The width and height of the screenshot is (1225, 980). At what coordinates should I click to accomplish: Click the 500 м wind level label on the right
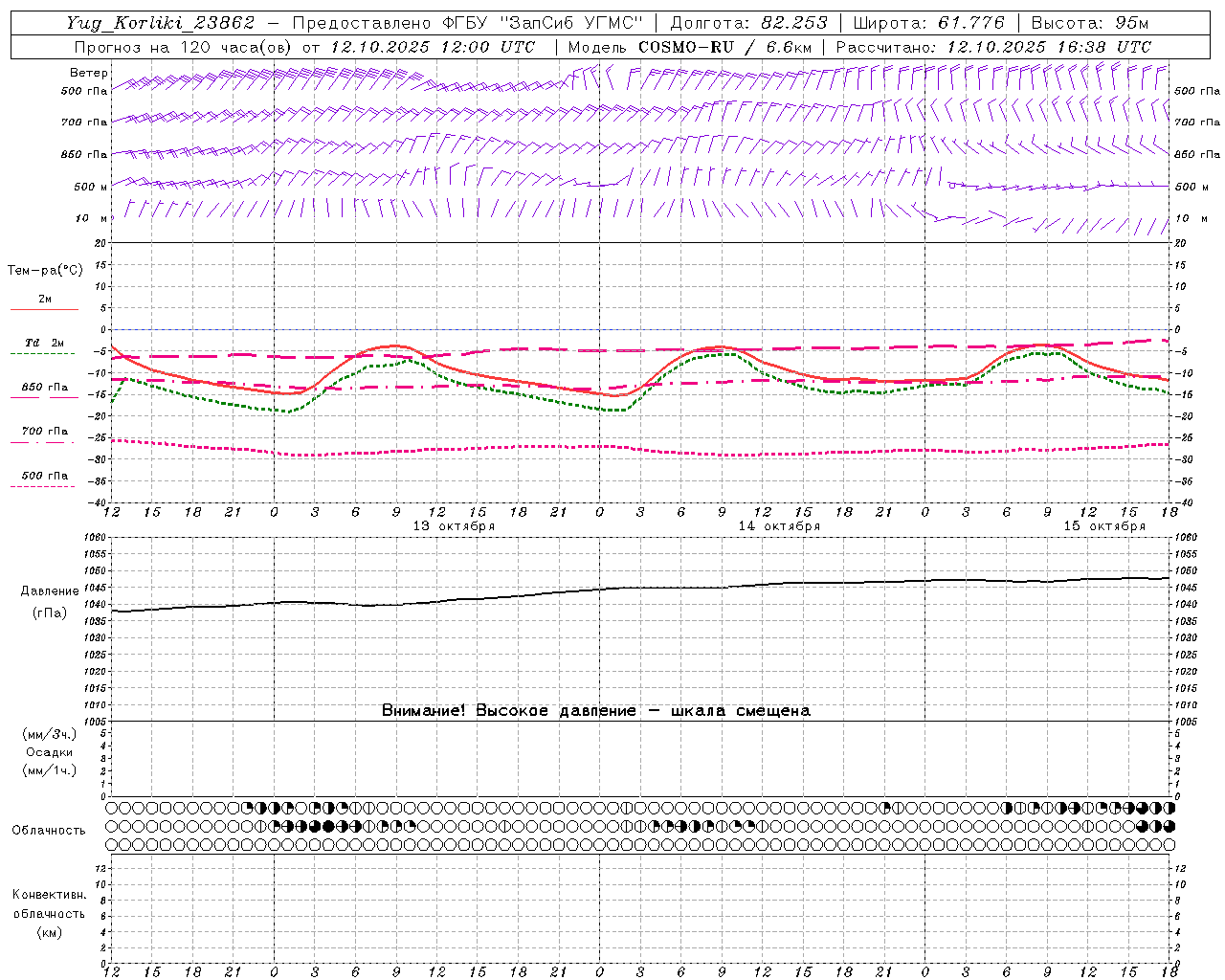point(1191,187)
